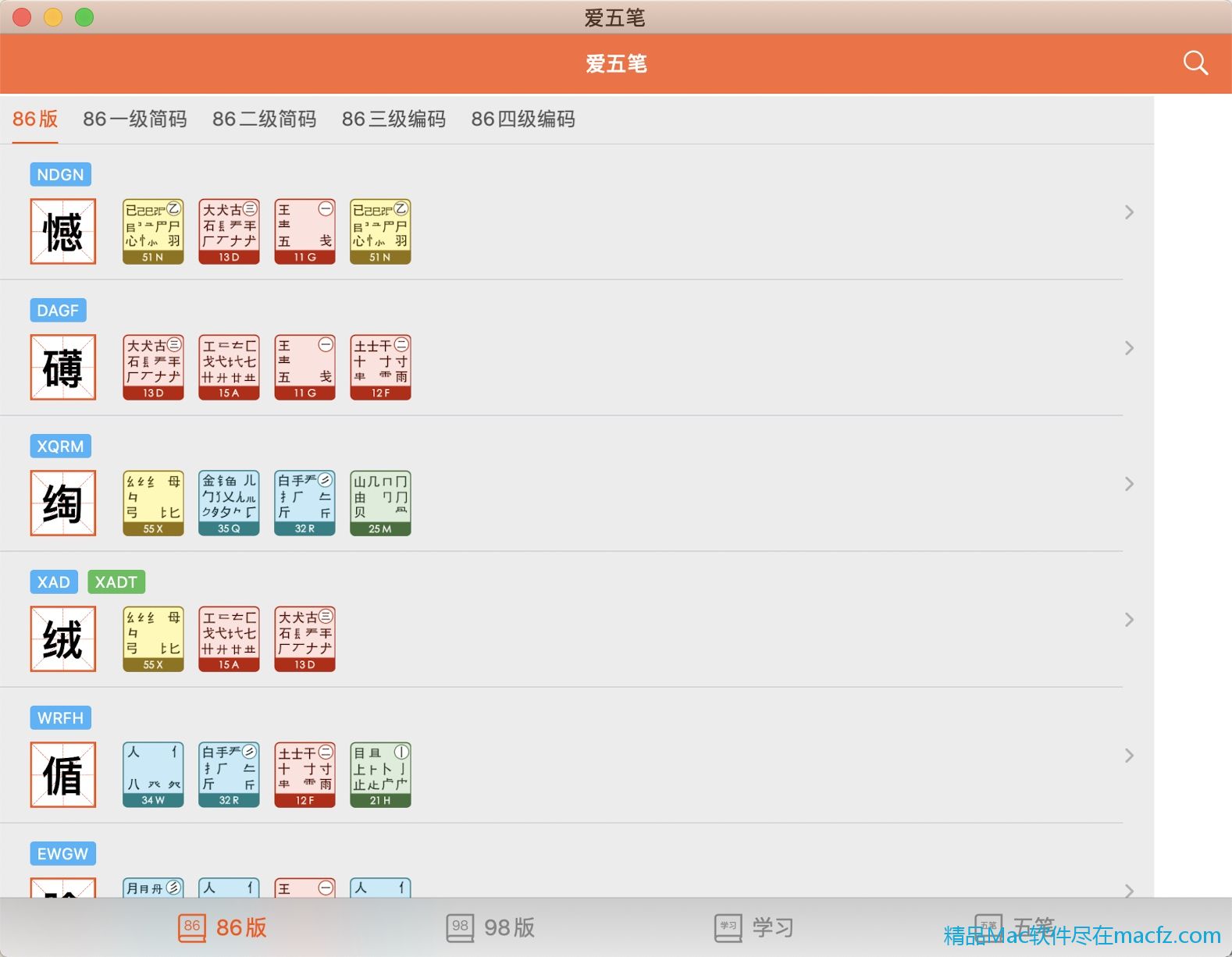Click the XQRM code tag
Image resolution: width=1232 pixels, height=957 pixels.
pyautogui.click(x=61, y=446)
